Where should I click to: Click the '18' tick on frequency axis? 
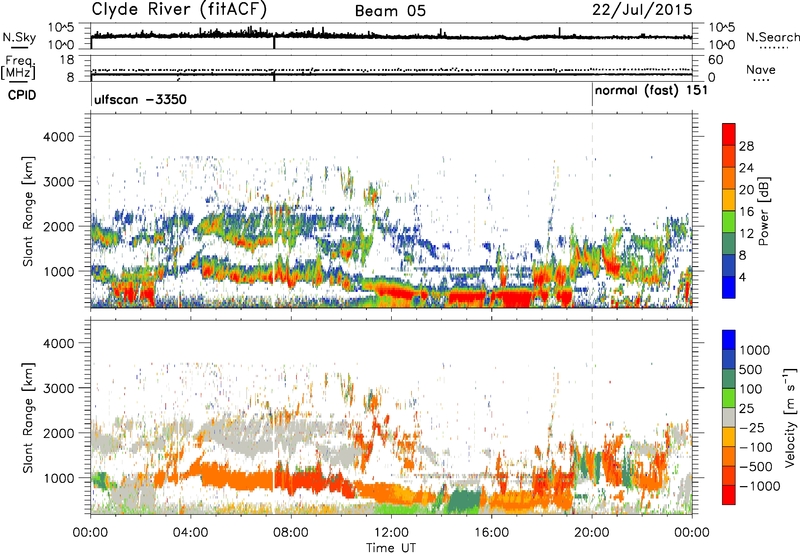(x=67, y=60)
